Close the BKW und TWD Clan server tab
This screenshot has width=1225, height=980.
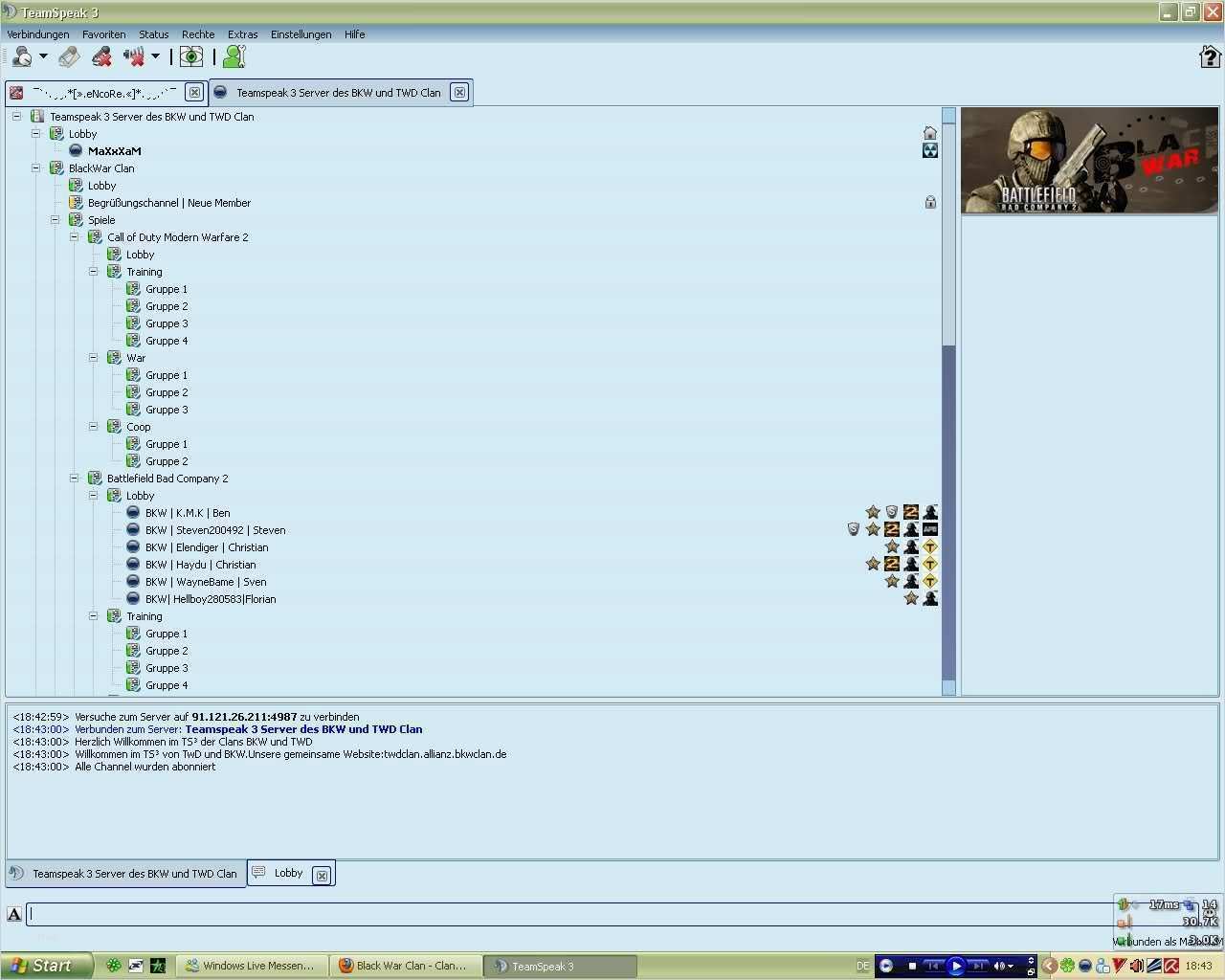(460, 93)
